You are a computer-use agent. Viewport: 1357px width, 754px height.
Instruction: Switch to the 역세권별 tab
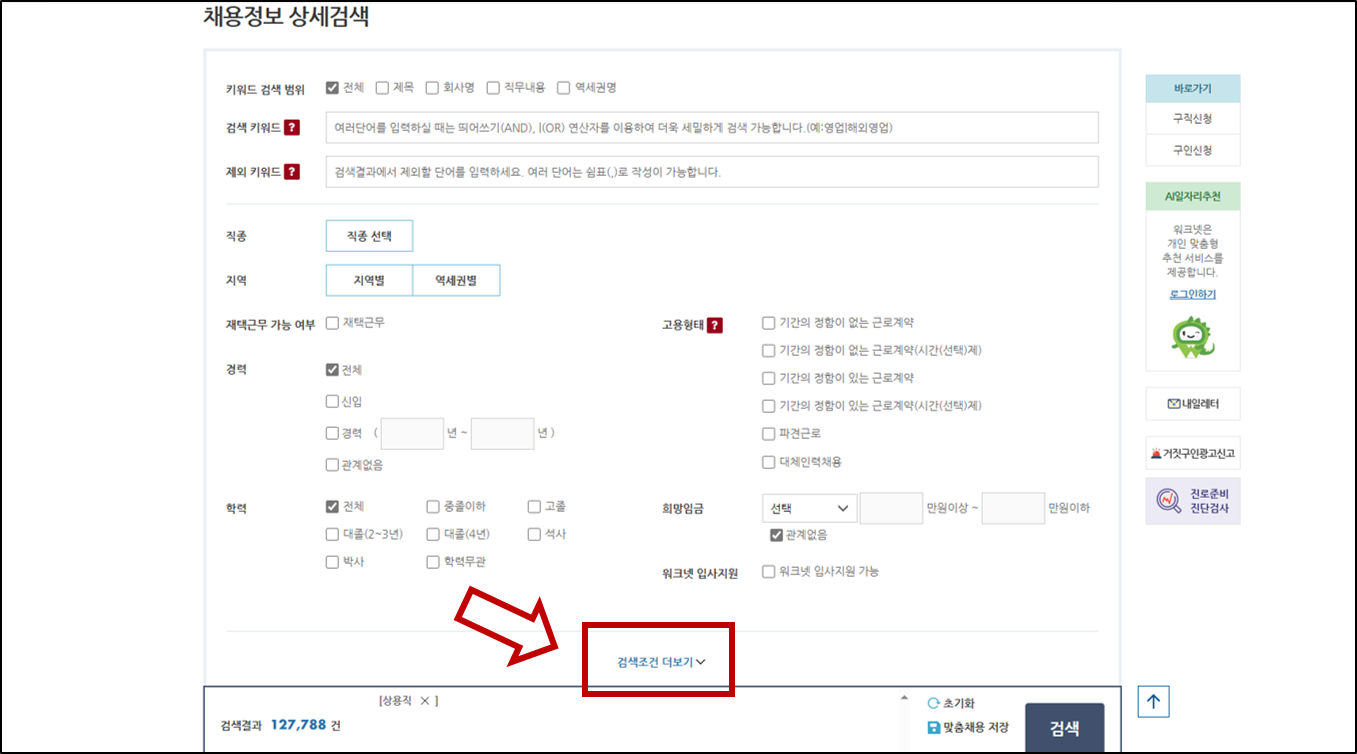pyautogui.click(x=455, y=280)
